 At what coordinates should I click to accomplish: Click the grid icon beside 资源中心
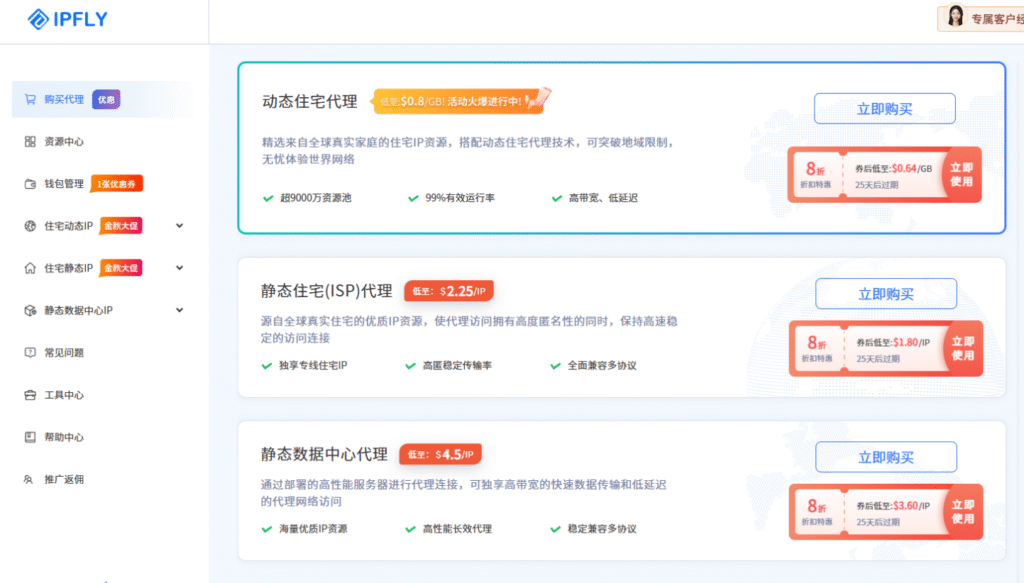[x=30, y=142]
